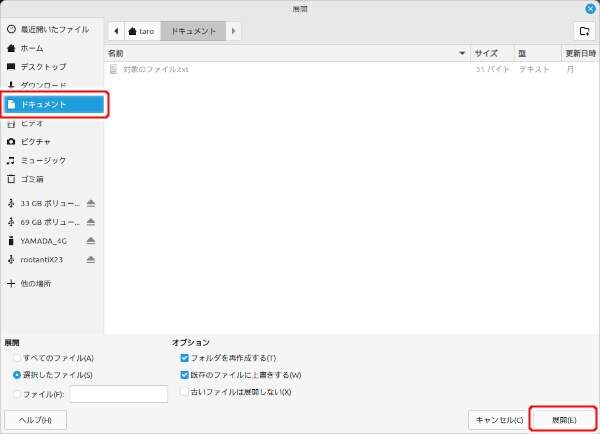Open ミュージック folder in sidebar
This screenshot has height=434, width=600.
tap(52, 160)
